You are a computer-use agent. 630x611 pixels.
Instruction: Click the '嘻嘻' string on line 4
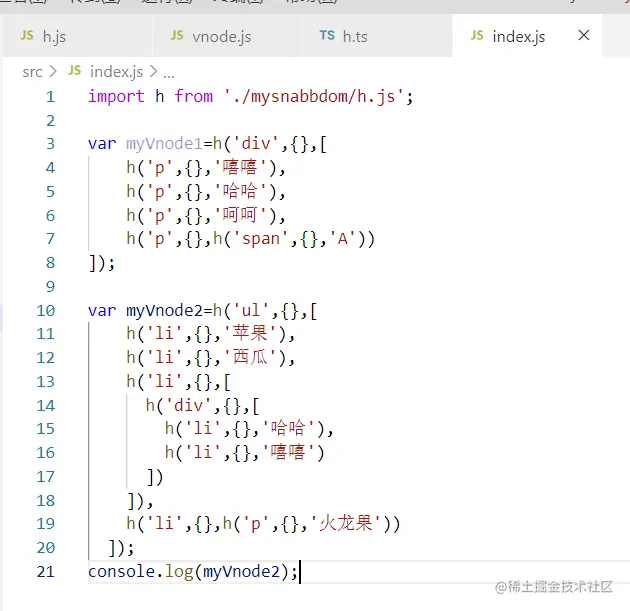click(241, 168)
